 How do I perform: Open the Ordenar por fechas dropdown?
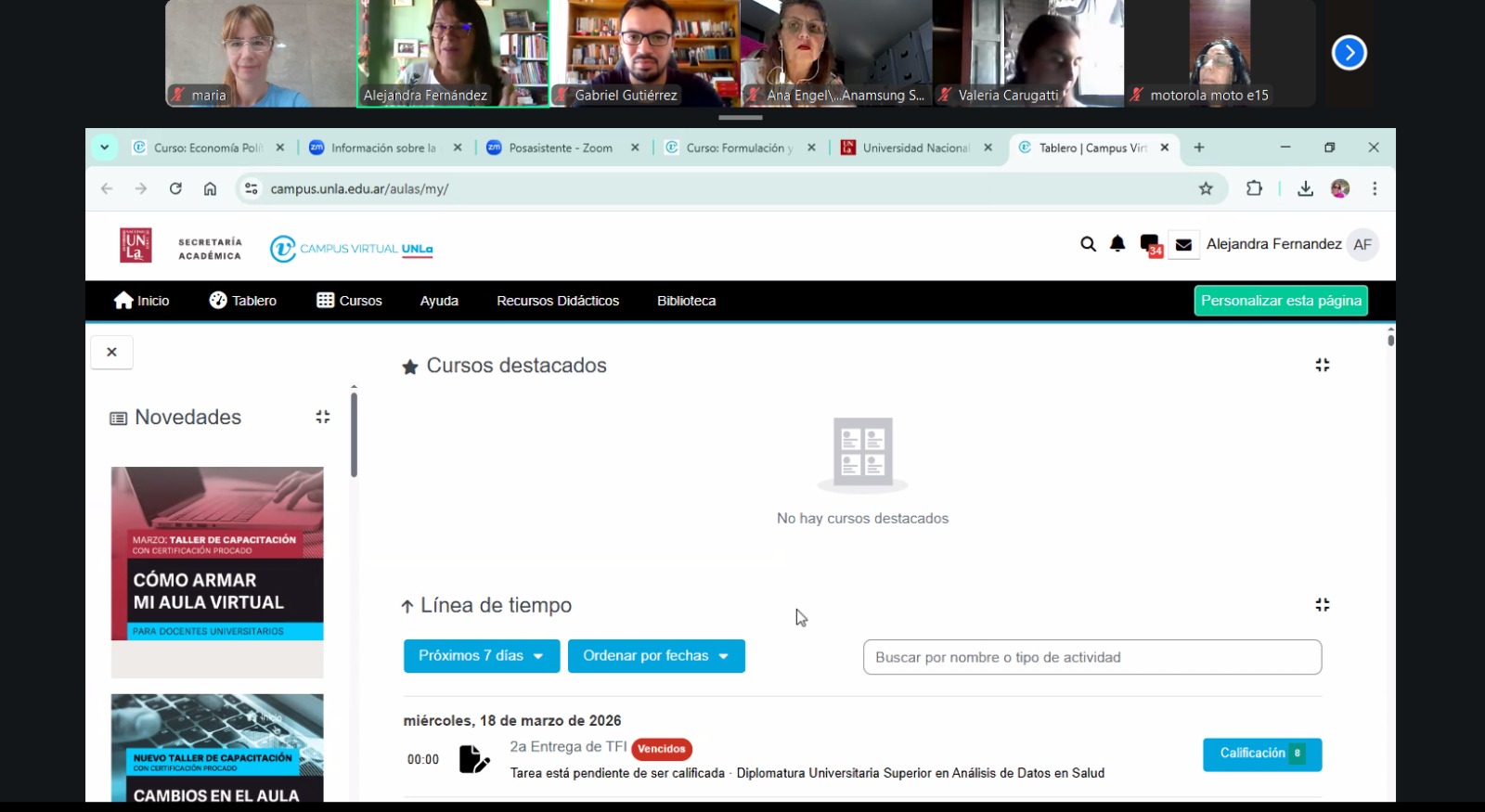[x=655, y=656]
